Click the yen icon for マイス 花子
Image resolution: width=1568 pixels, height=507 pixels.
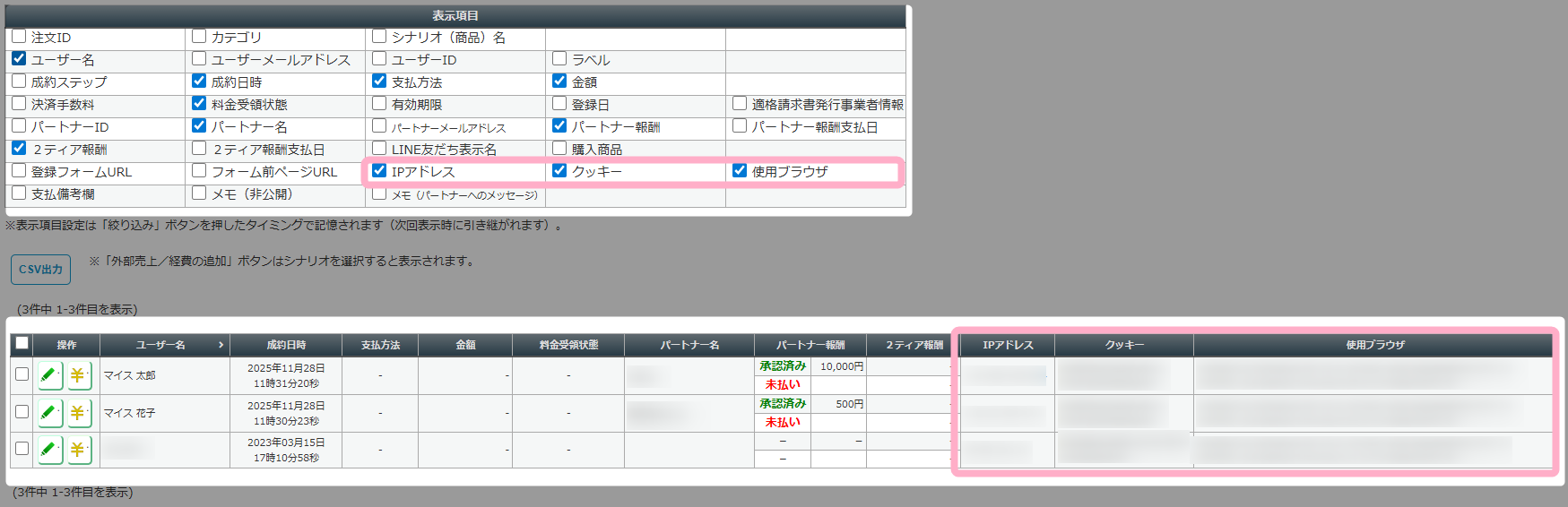click(78, 413)
